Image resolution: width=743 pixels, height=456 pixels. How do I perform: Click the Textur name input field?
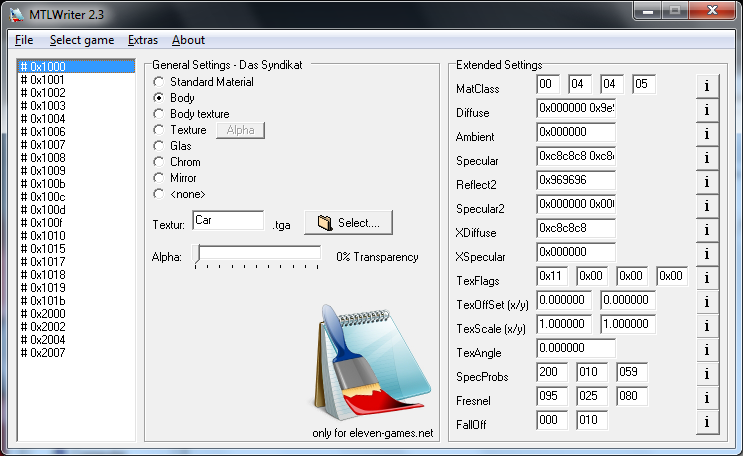point(228,221)
